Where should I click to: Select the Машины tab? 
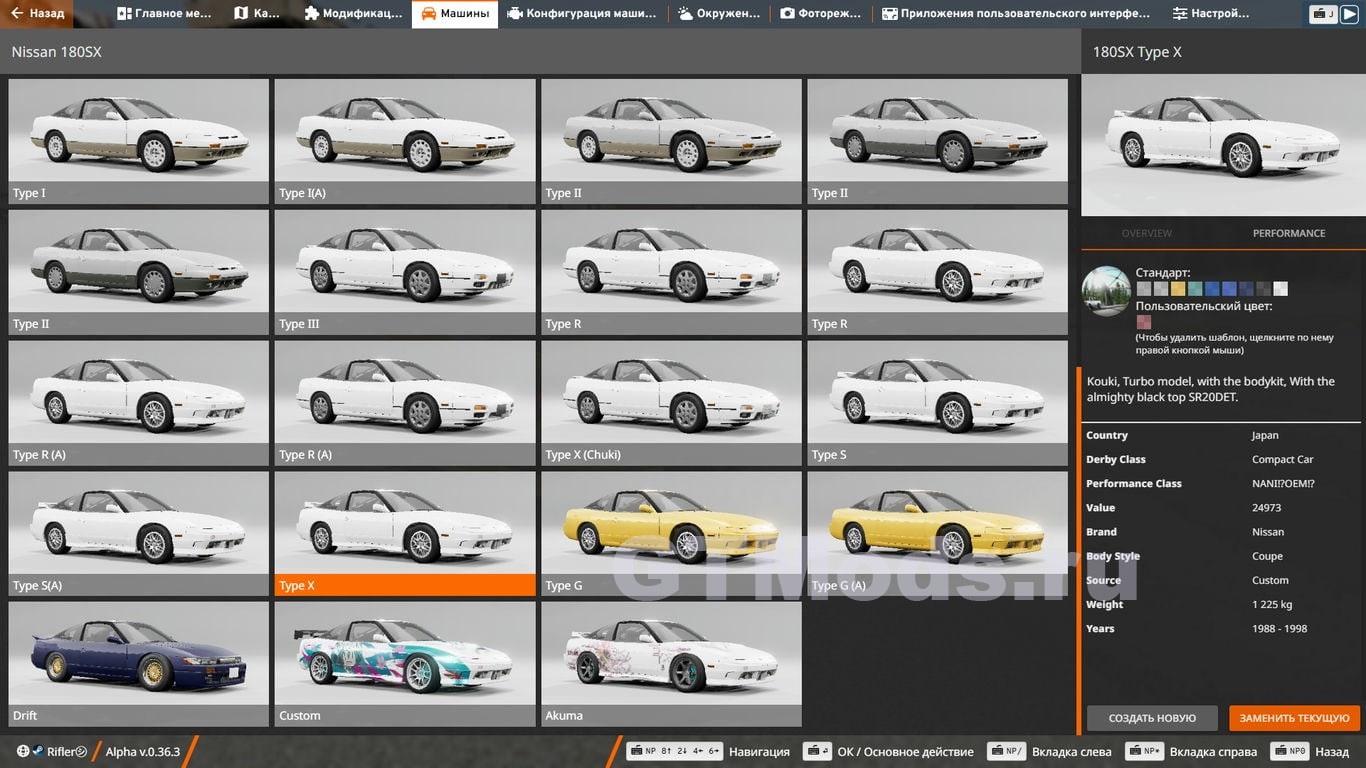[455, 14]
